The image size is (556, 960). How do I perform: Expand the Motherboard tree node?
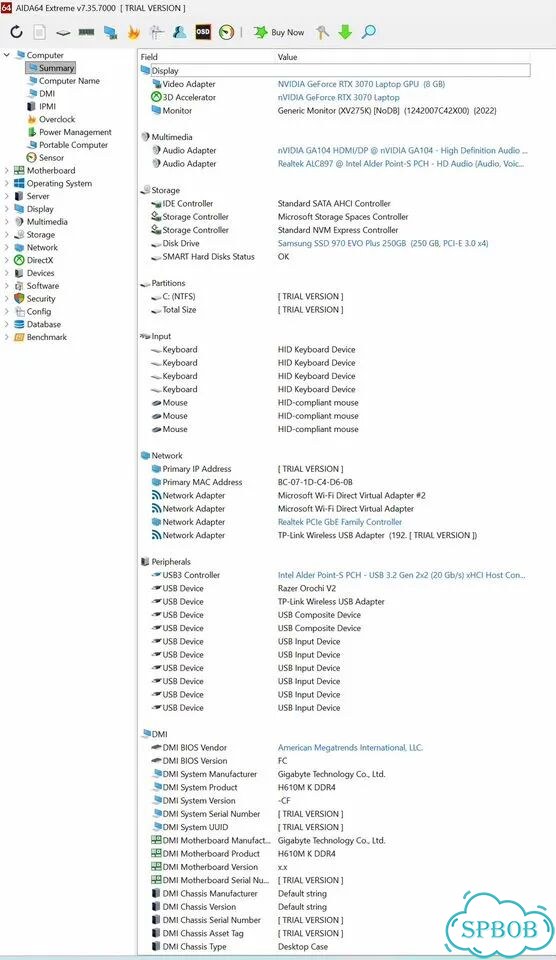pyautogui.click(x=7, y=170)
